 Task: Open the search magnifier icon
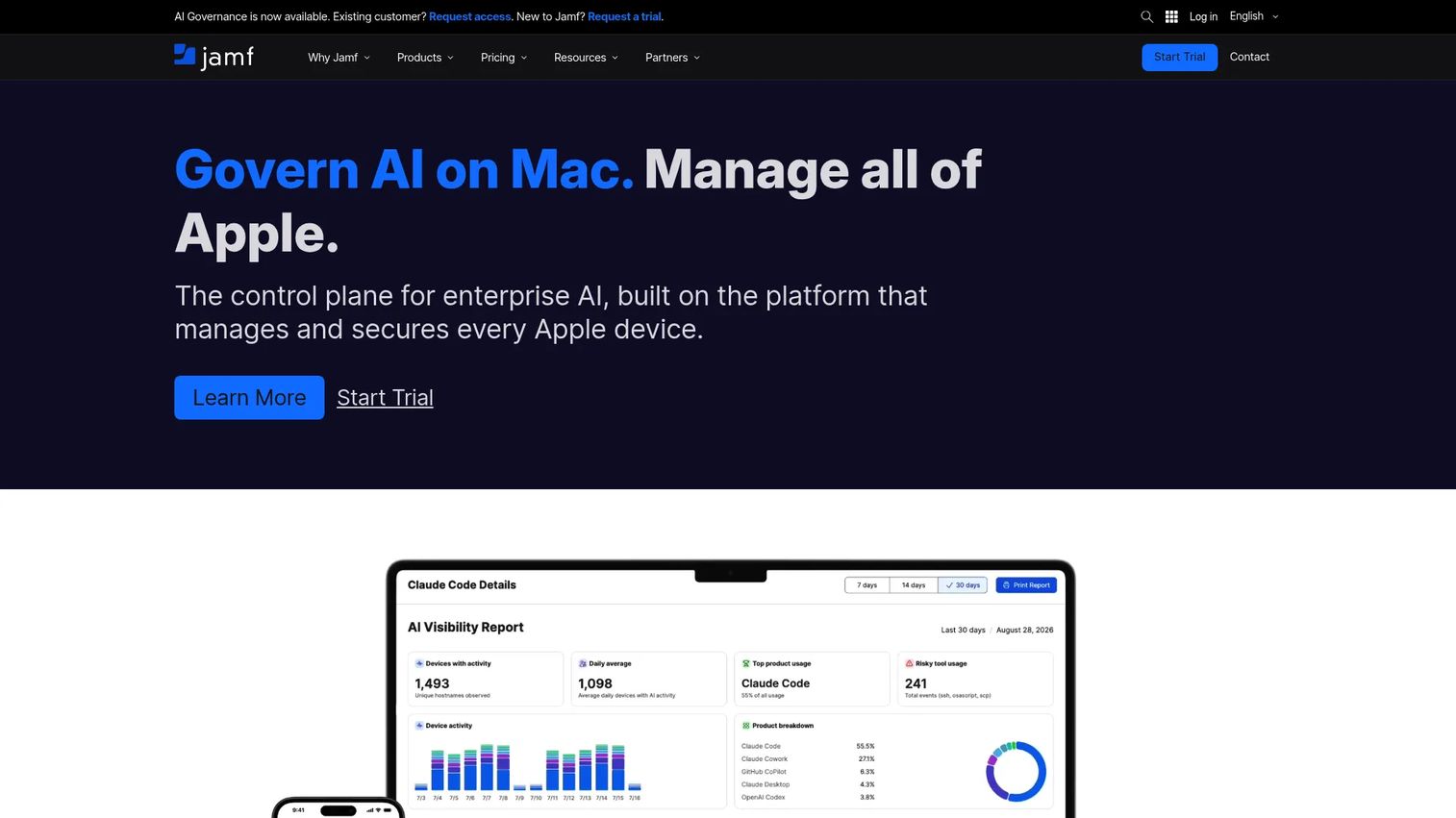[x=1146, y=16]
